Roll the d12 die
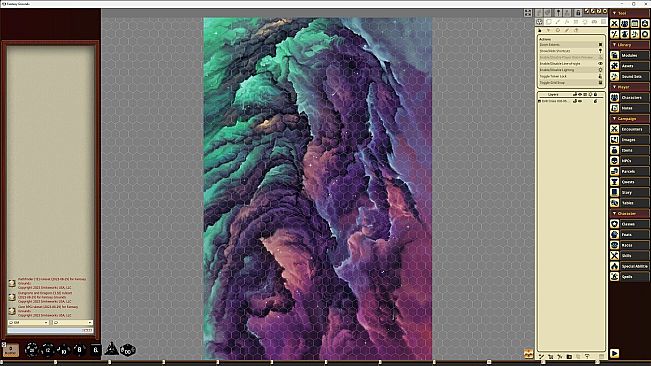This screenshot has width=651, height=366. [48, 350]
